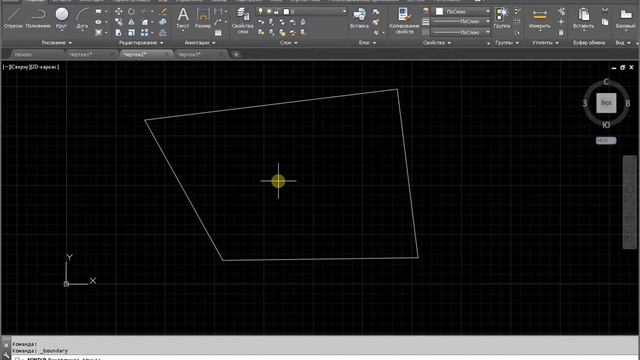The height and width of the screenshot is (360, 640).
Task: Click the object color swatch in Свойства
Action: [x=439, y=11]
